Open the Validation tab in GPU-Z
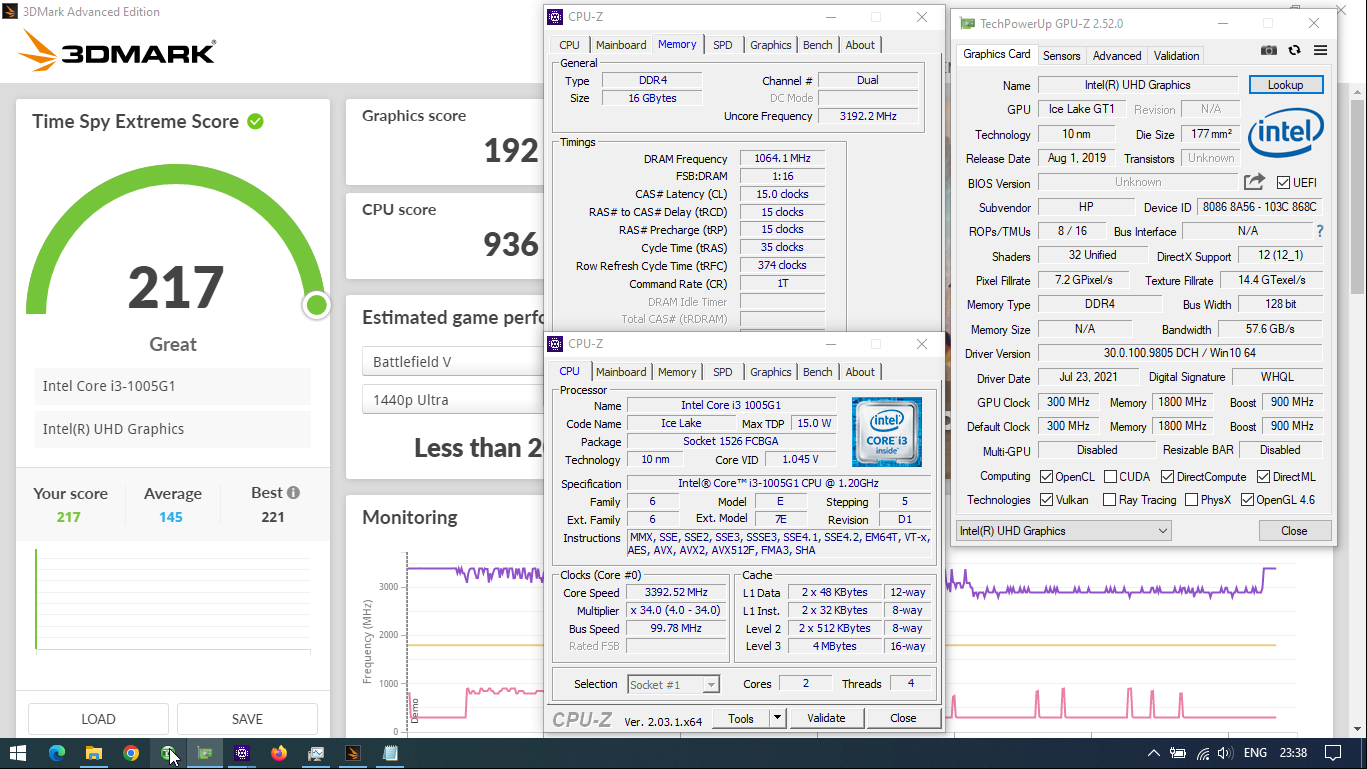 pos(1176,56)
